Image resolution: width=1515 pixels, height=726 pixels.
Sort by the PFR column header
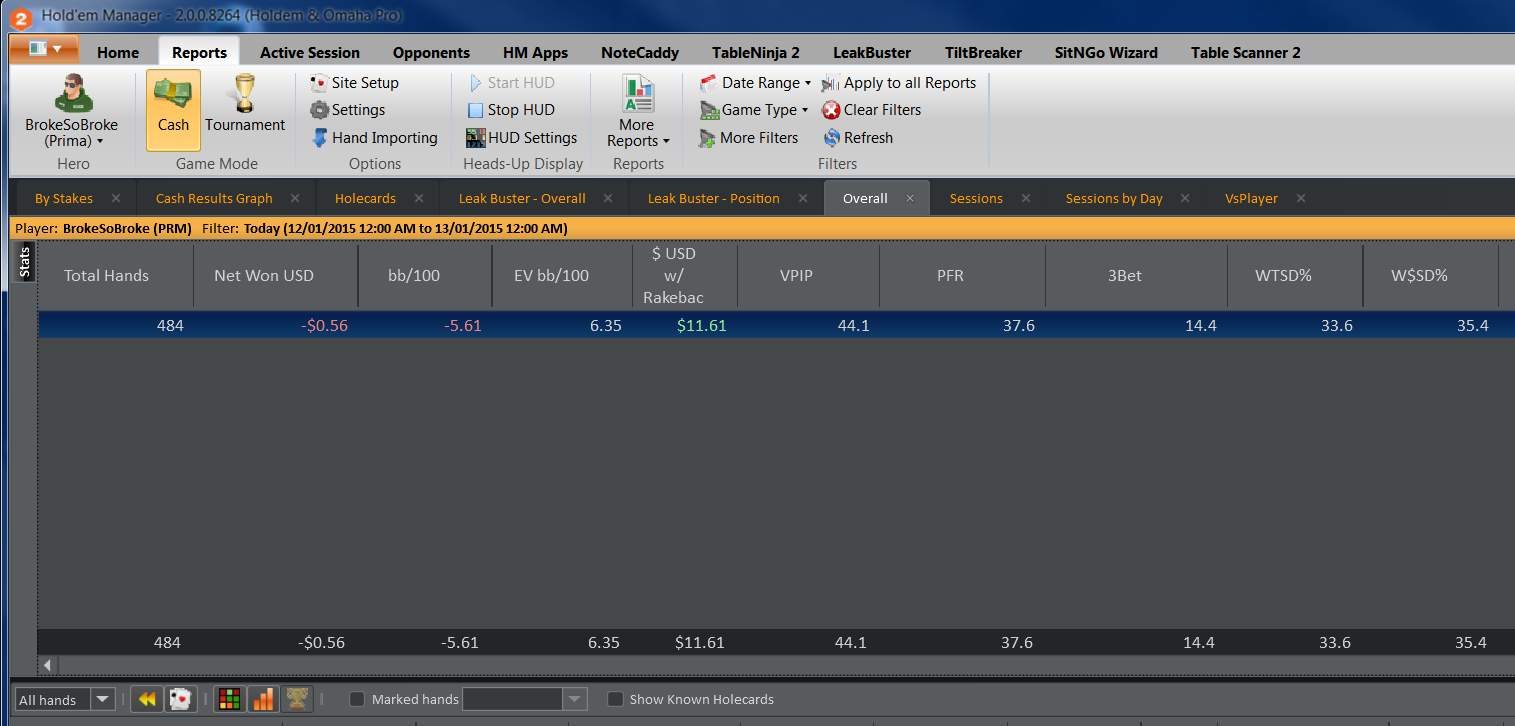pyautogui.click(x=950, y=275)
